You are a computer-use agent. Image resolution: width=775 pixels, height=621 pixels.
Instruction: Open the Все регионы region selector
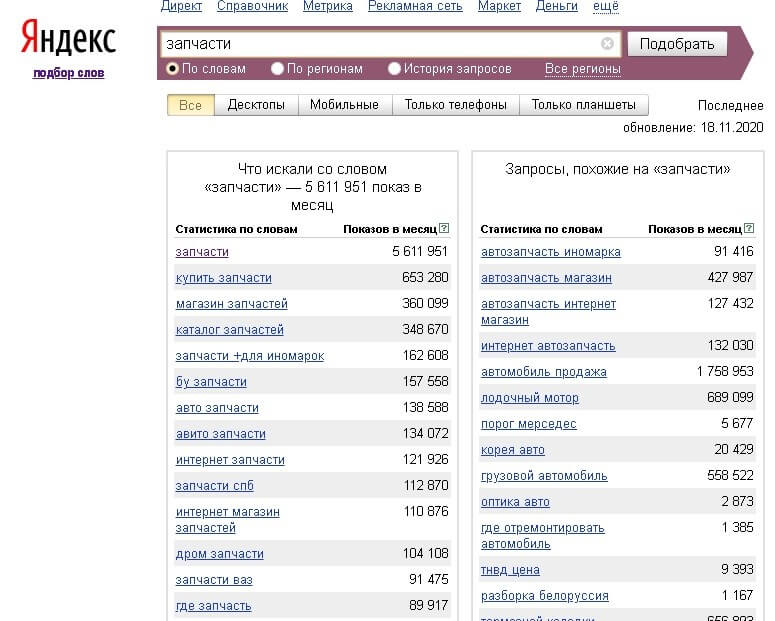click(x=583, y=69)
